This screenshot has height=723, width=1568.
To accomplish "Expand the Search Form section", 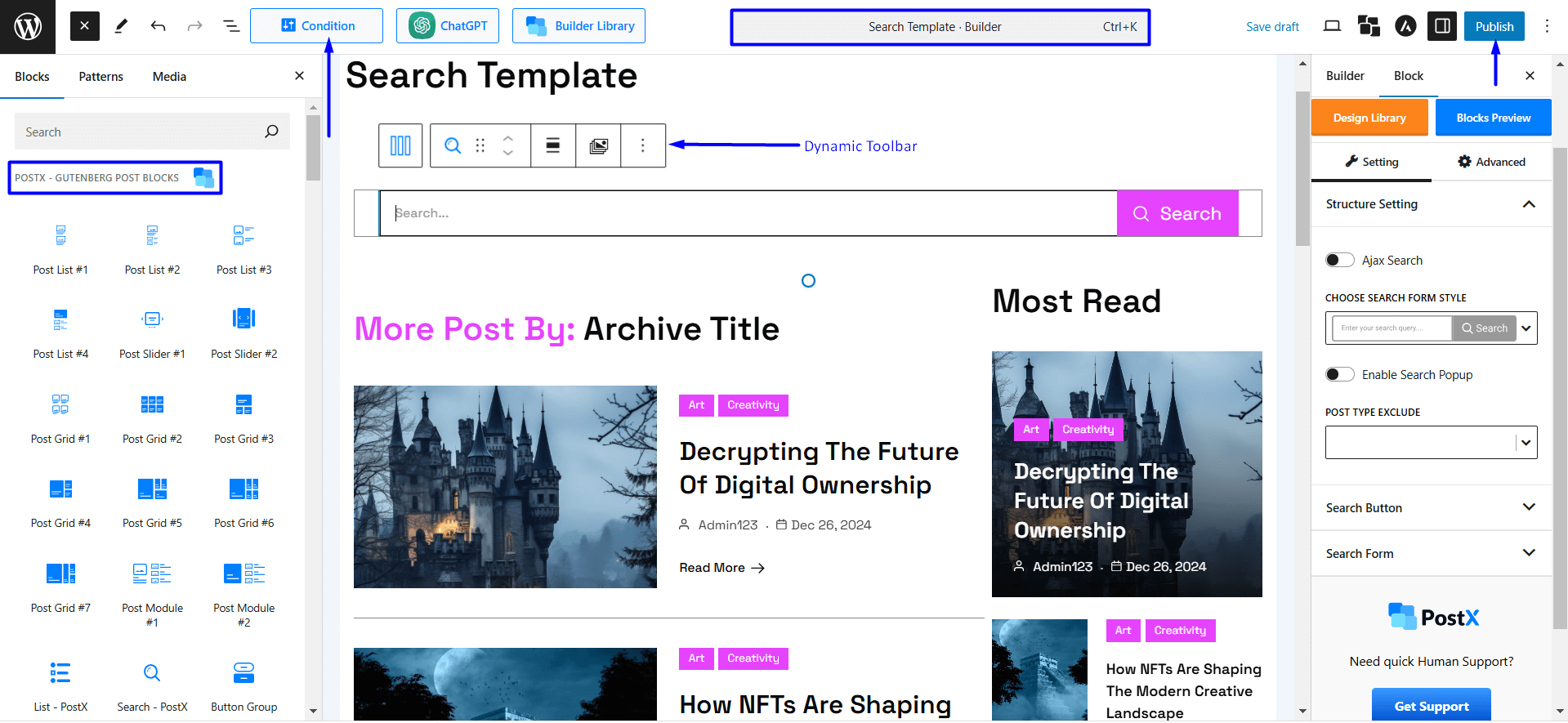I will coord(1431,553).
